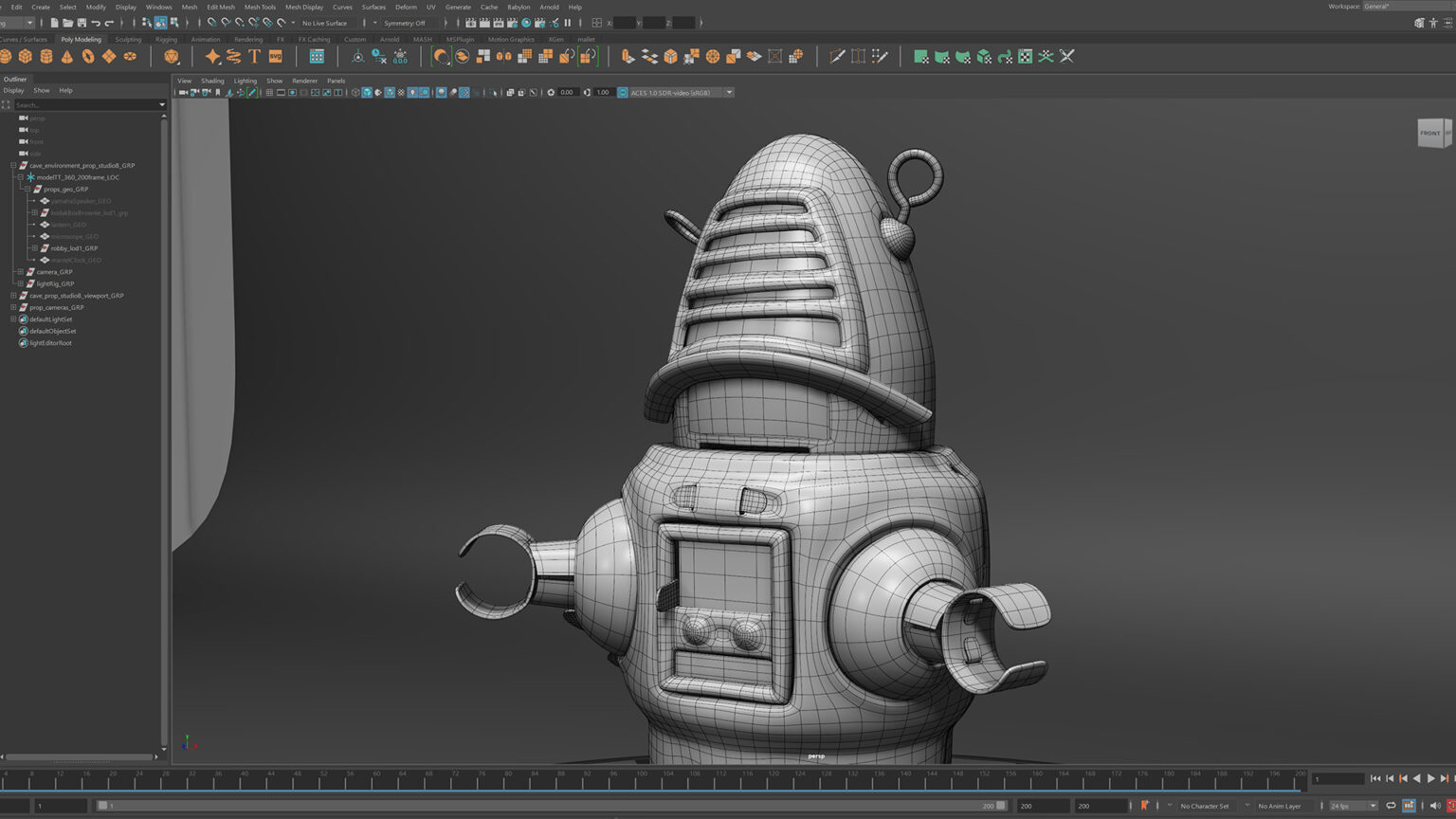The height and width of the screenshot is (819, 1456).
Task: Click the Multi-Cut knife tool icon
Action: click(837, 57)
